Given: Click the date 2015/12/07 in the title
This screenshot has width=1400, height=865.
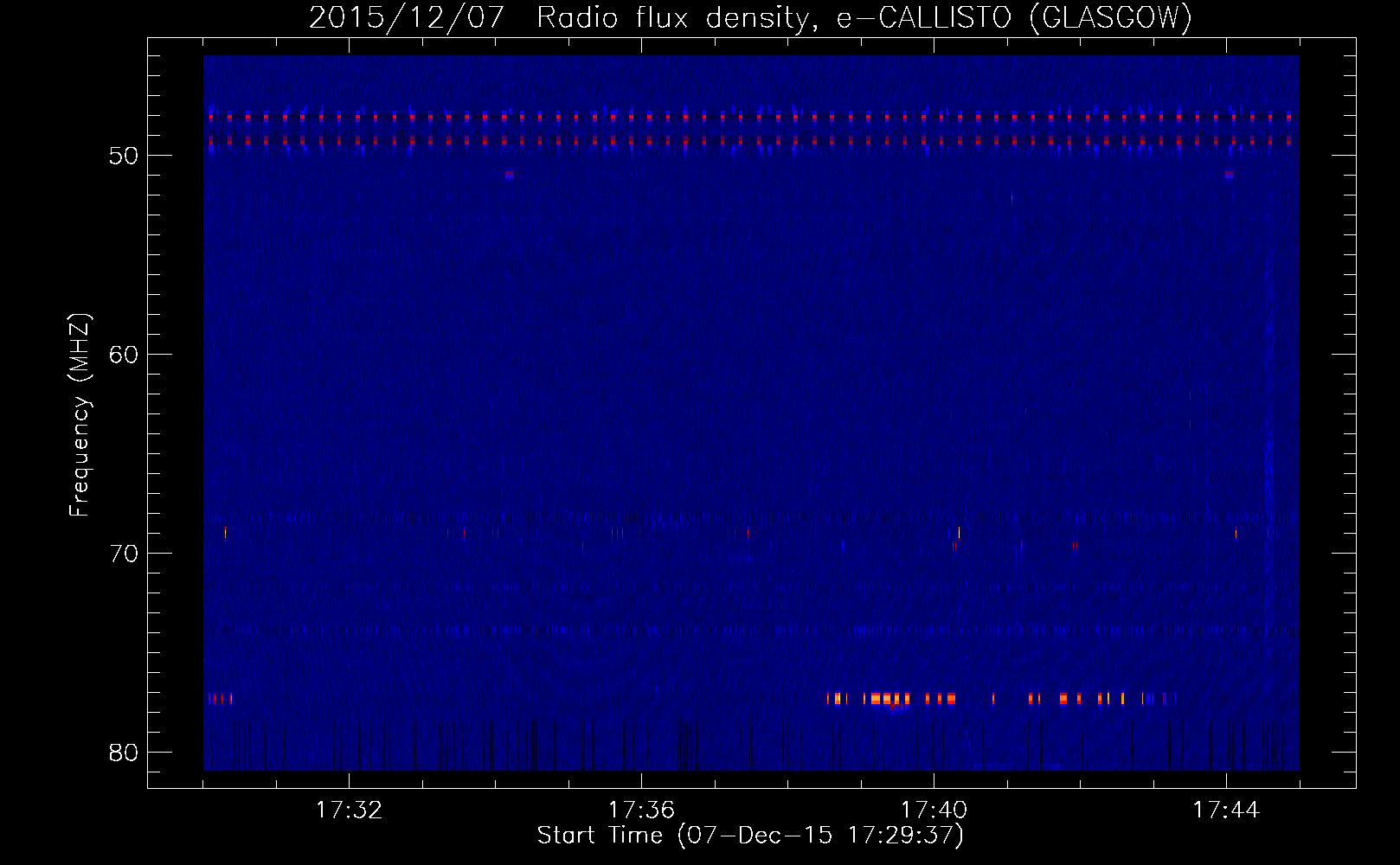Looking at the screenshot, I should click(407, 17).
